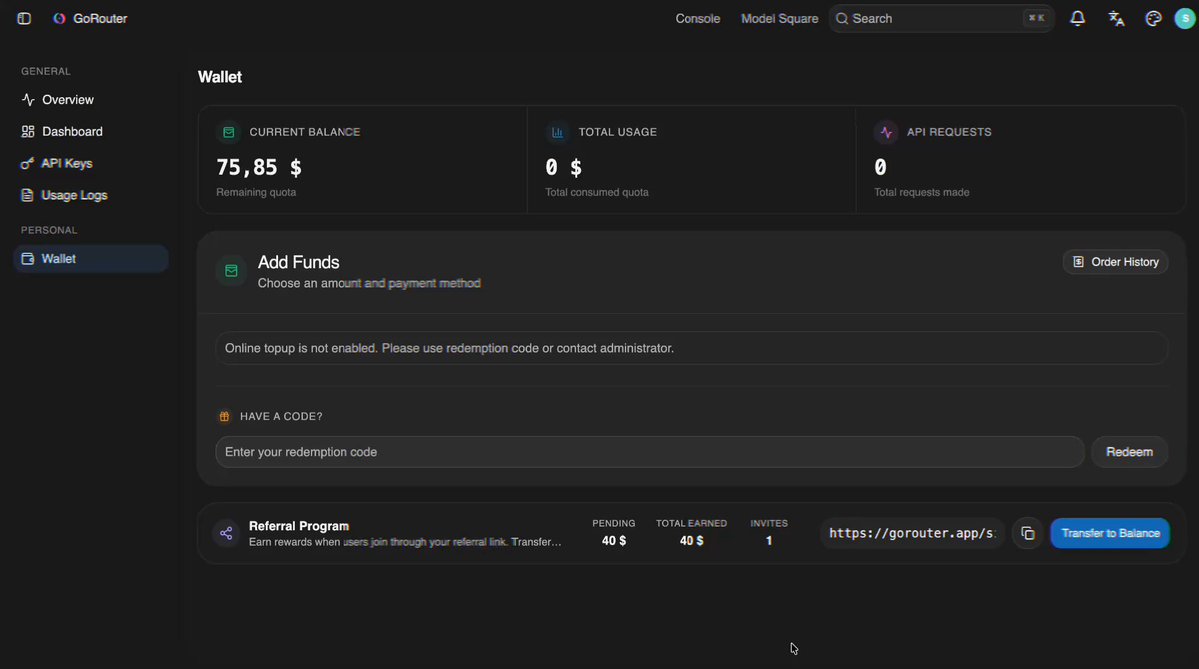Viewport: 1199px width, 669px height.
Task: Click the pending 40 $ amount
Action: point(614,541)
